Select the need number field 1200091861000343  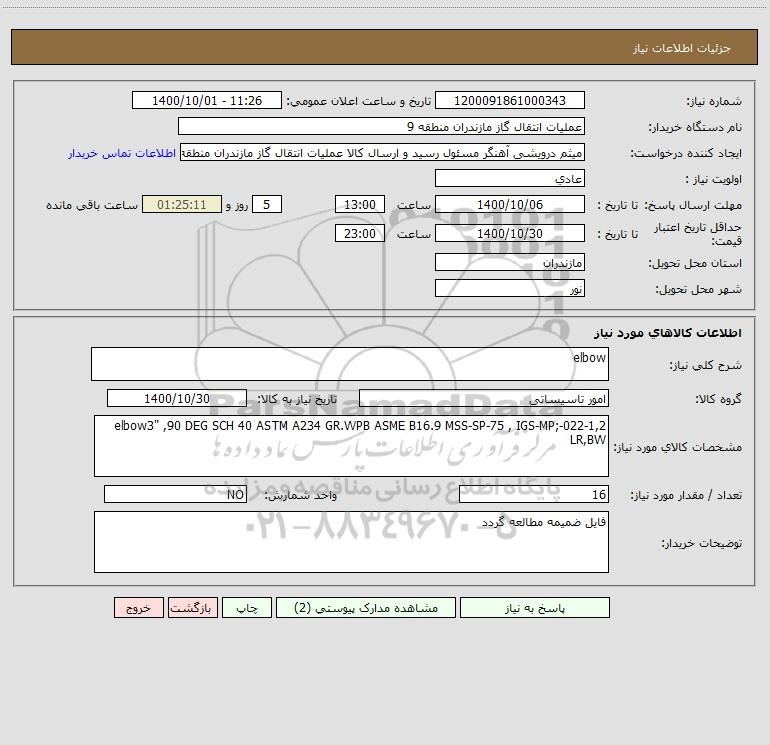coord(510,100)
